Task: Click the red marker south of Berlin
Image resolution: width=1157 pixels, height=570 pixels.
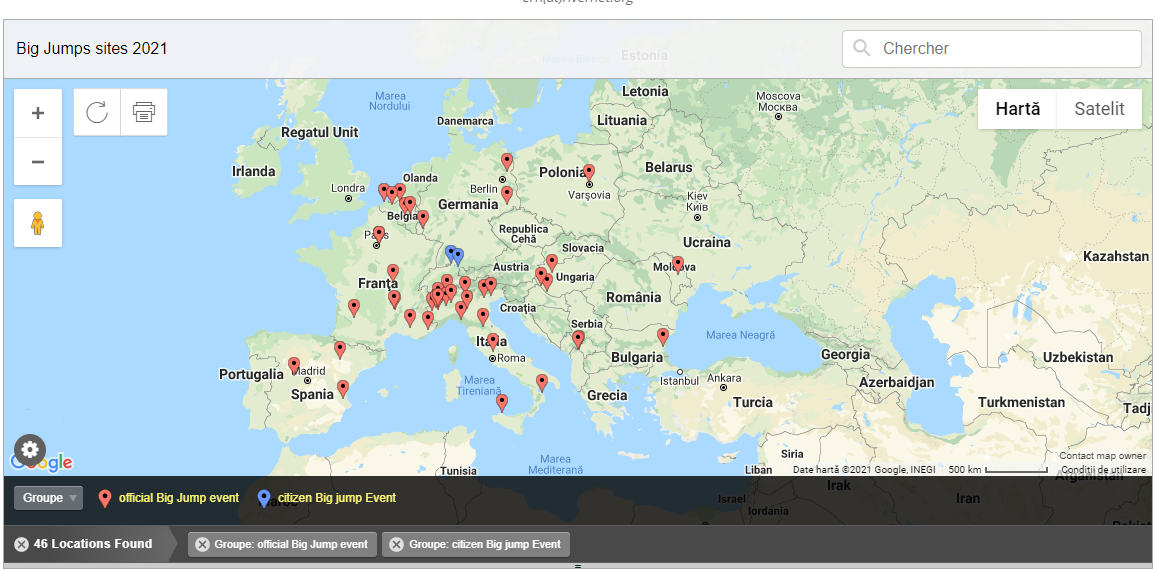Action: tap(507, 194)
